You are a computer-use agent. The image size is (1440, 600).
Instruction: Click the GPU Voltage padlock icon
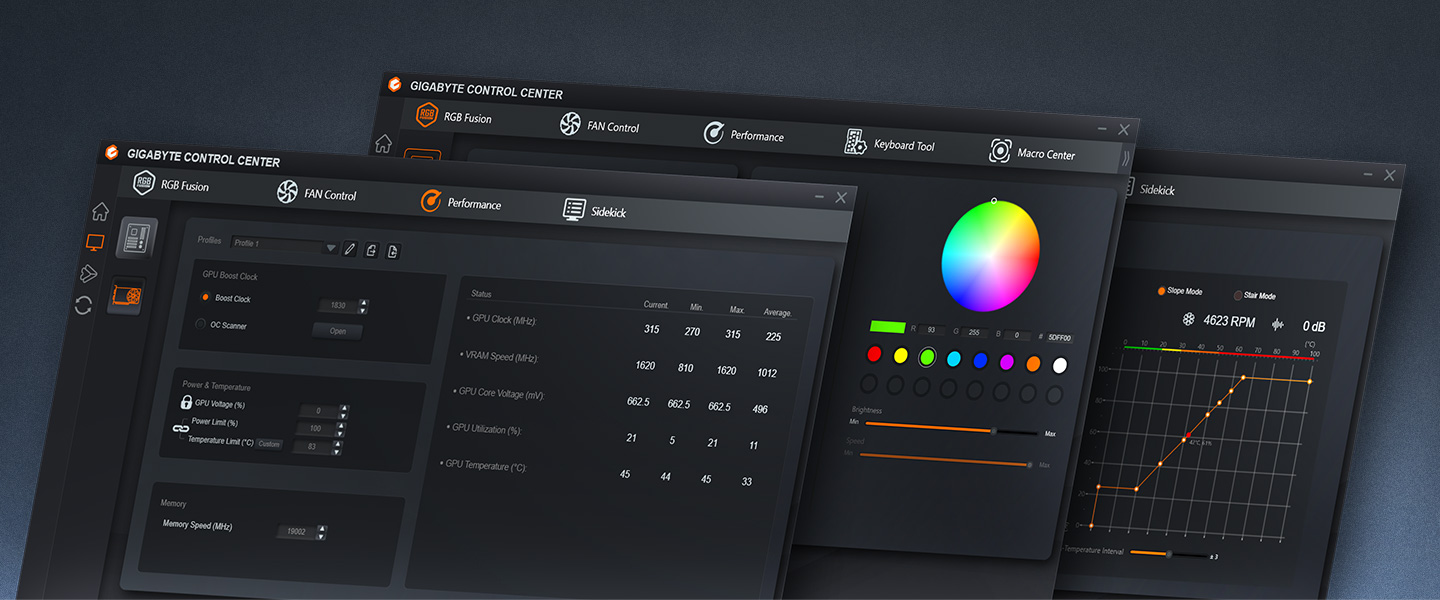(x=186, y=402)
